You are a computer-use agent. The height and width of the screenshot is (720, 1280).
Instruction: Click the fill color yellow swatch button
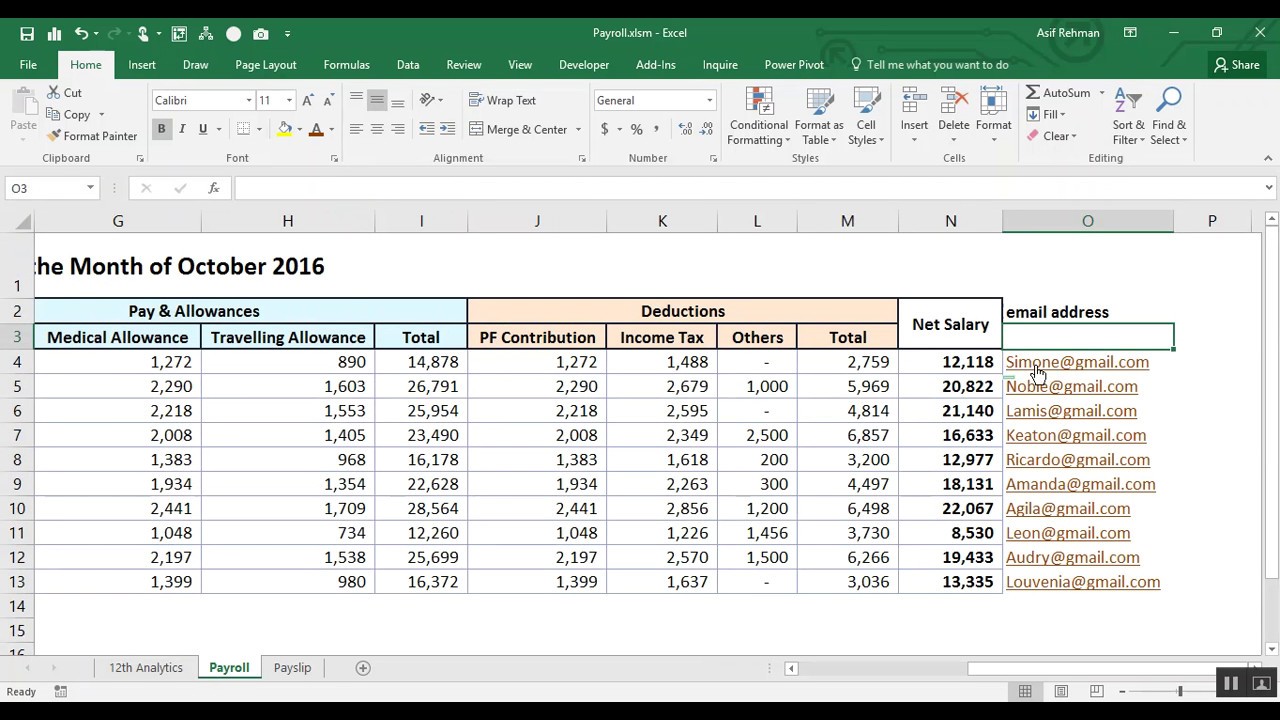(x=285, y=129)
